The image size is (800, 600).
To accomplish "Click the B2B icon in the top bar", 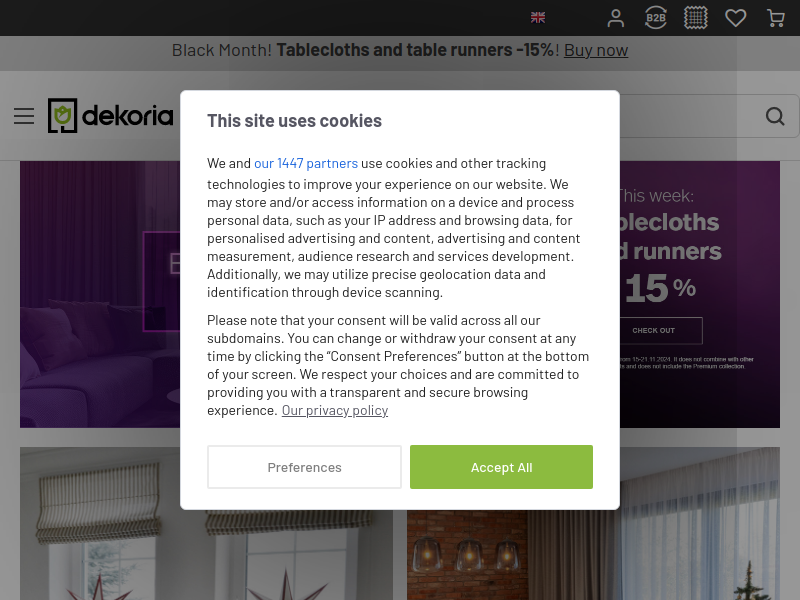I will point(656,18).
